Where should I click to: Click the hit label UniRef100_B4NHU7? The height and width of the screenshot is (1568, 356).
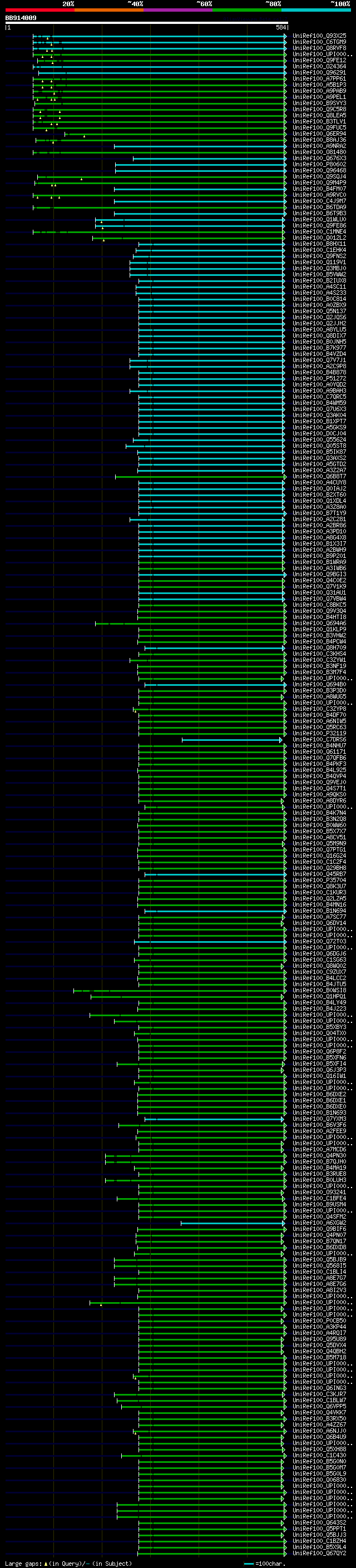point(319,746)
